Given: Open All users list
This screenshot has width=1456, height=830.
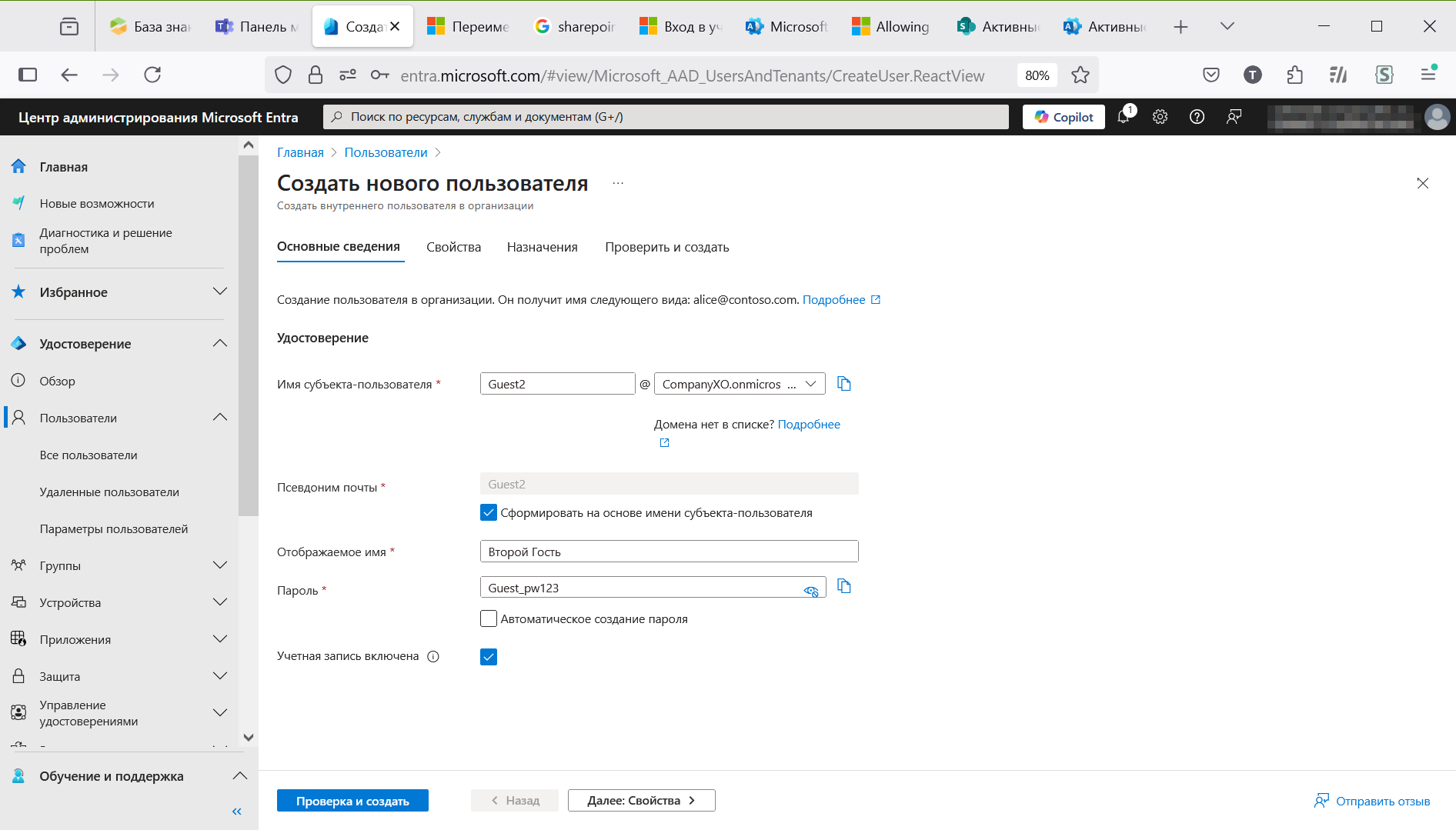Looking at the screenshot, I should [88, 455].
